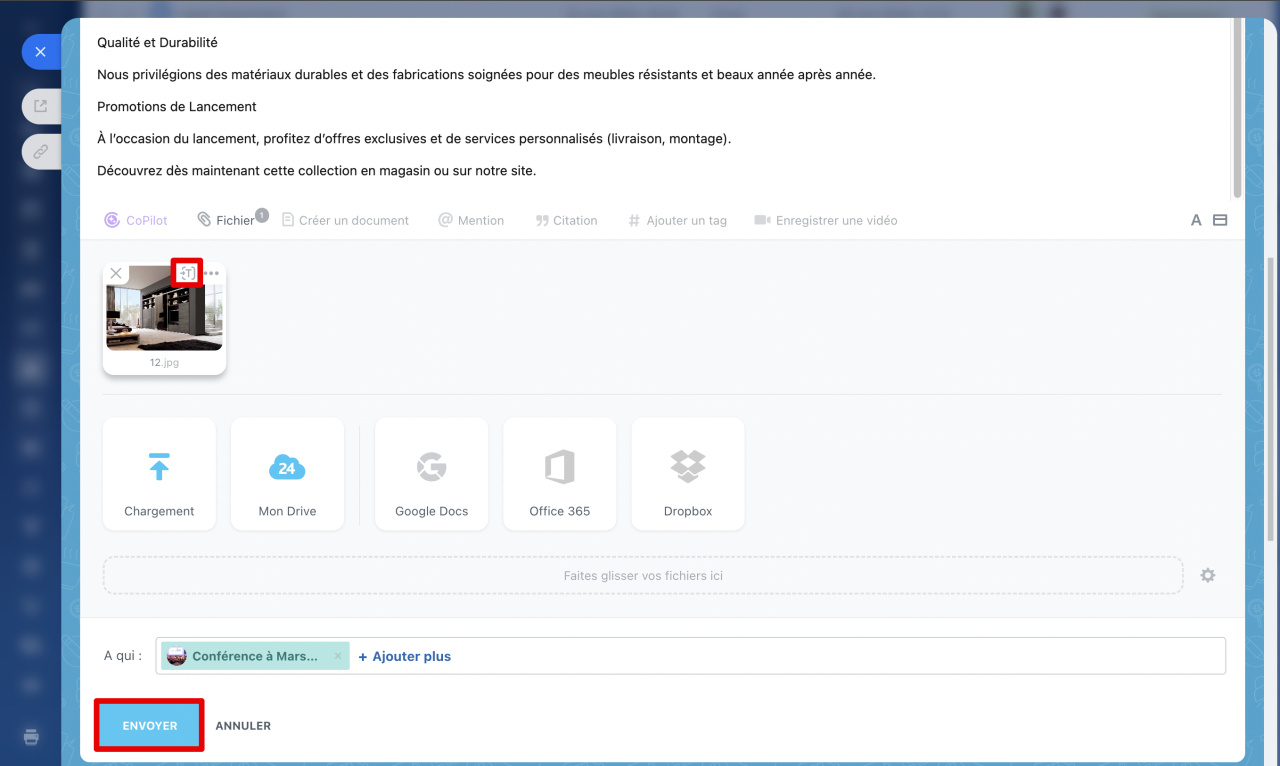Open the form in a new window
The width and height of the screenshot is (1280, 766).
tap(41, 105)
